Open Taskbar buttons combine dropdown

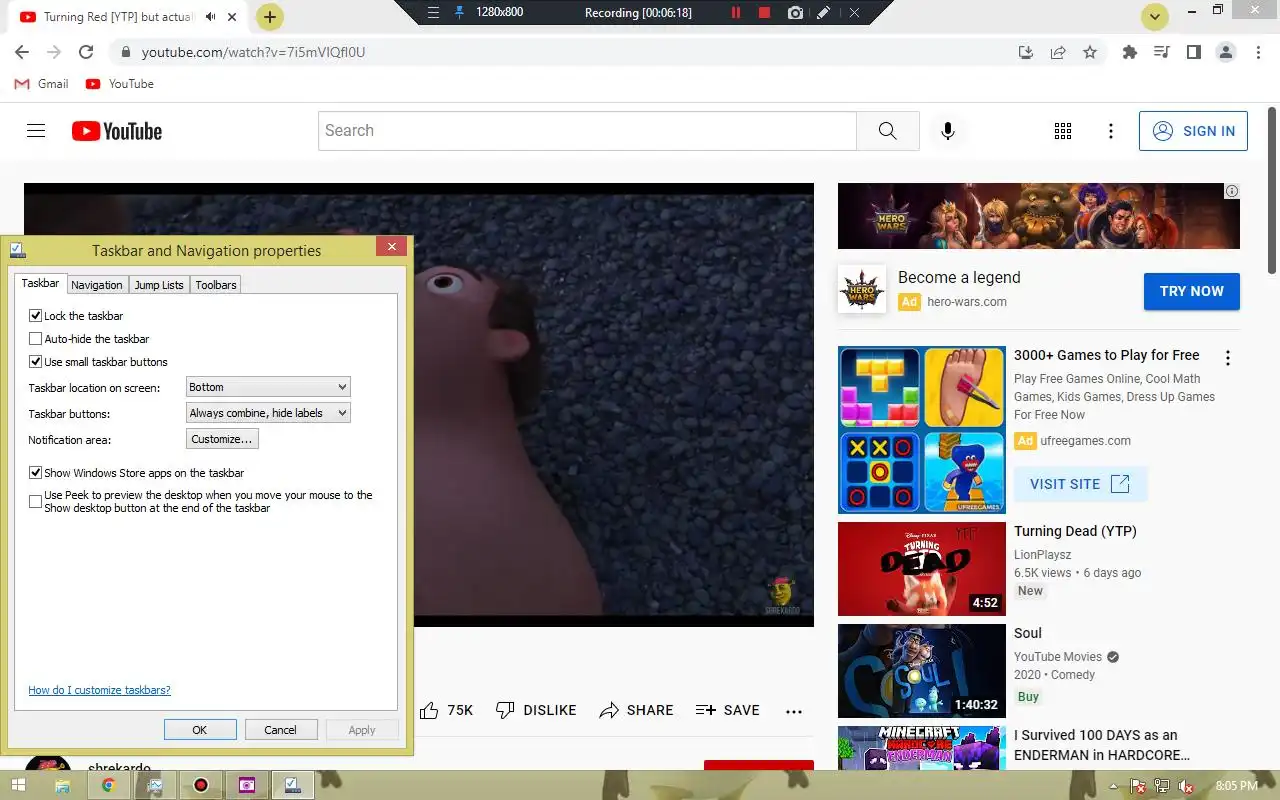click(x=268, y=413)
